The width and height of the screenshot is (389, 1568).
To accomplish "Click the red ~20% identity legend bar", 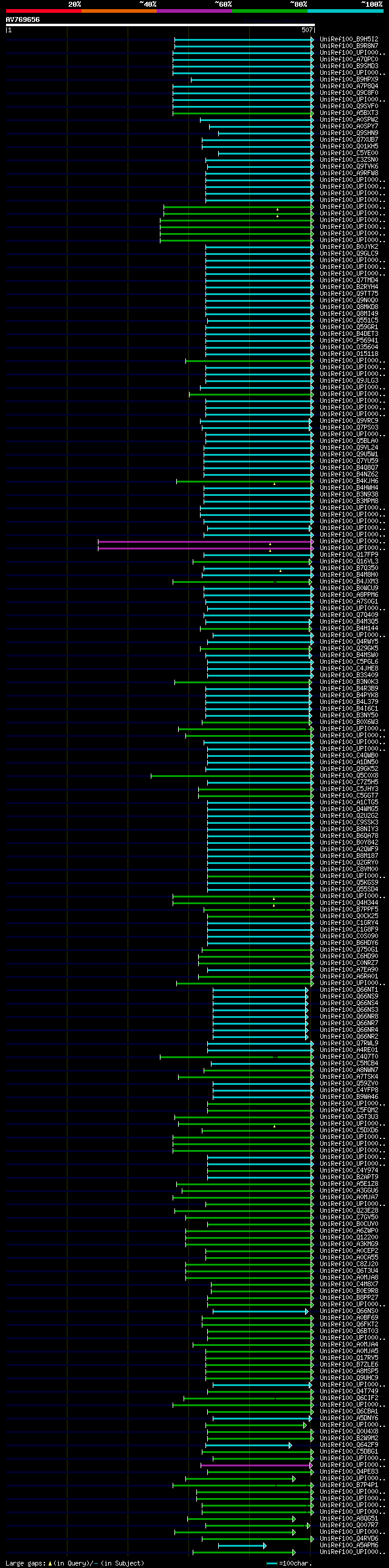I will [43, 11].
